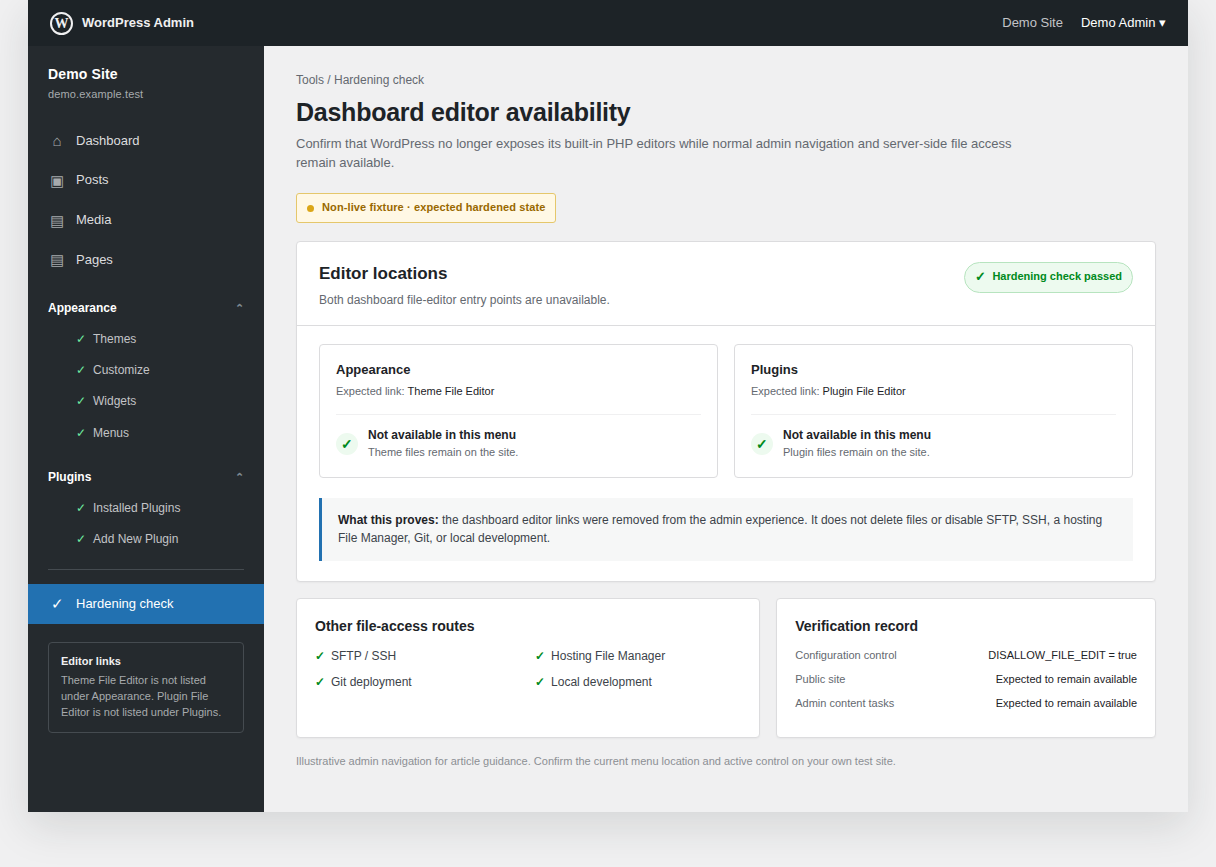Click the checkmark next to Local development
The image size is (1216, 867).
tap(540, 682)
